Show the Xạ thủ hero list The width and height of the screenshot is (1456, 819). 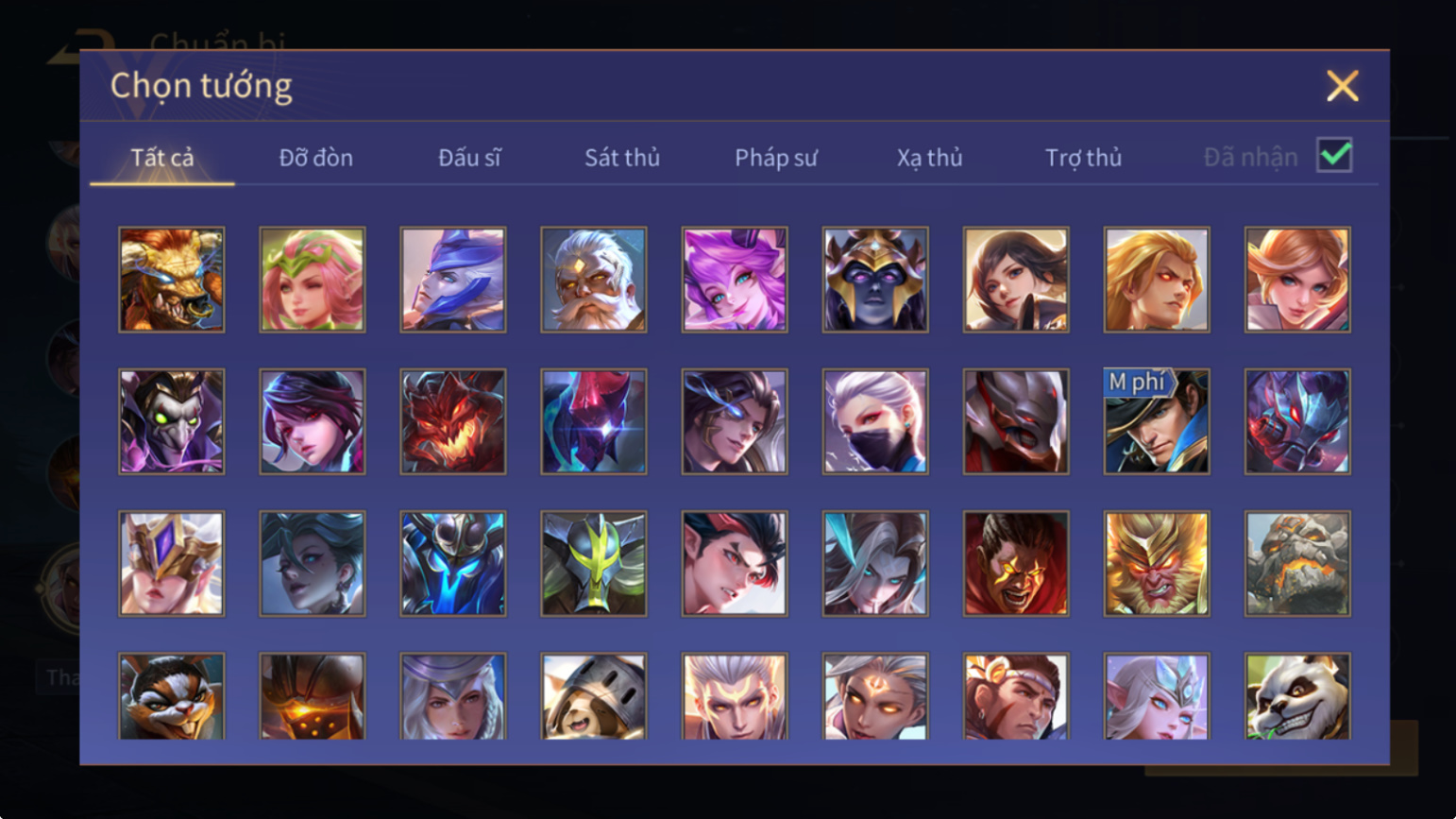[x=930, y=158]
